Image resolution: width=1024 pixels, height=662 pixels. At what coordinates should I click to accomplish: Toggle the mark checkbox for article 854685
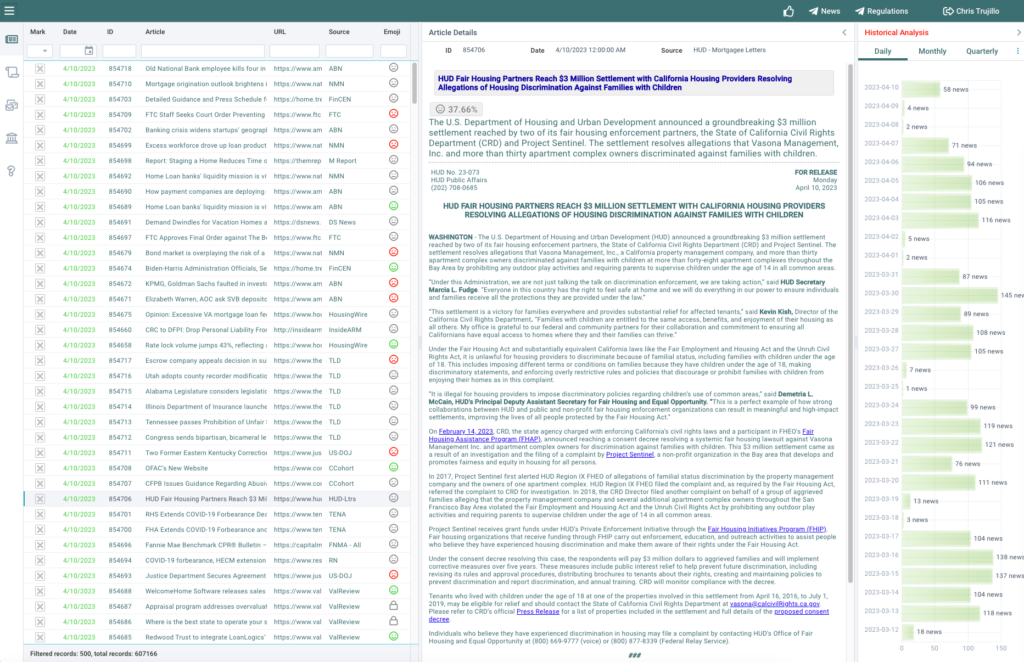[40, 637]
